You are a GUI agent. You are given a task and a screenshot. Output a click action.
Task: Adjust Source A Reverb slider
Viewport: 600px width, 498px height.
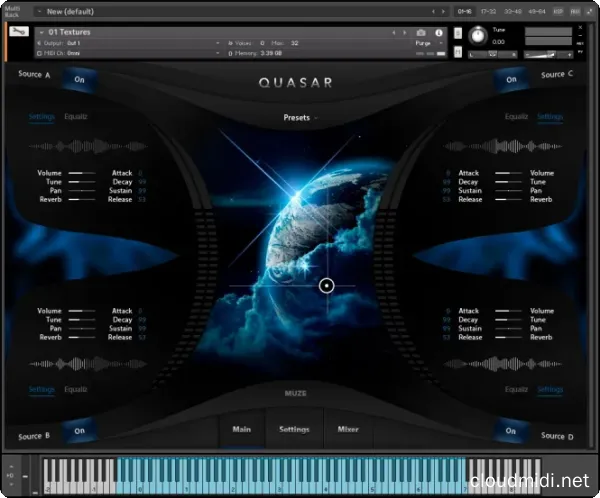coord(82,199)
